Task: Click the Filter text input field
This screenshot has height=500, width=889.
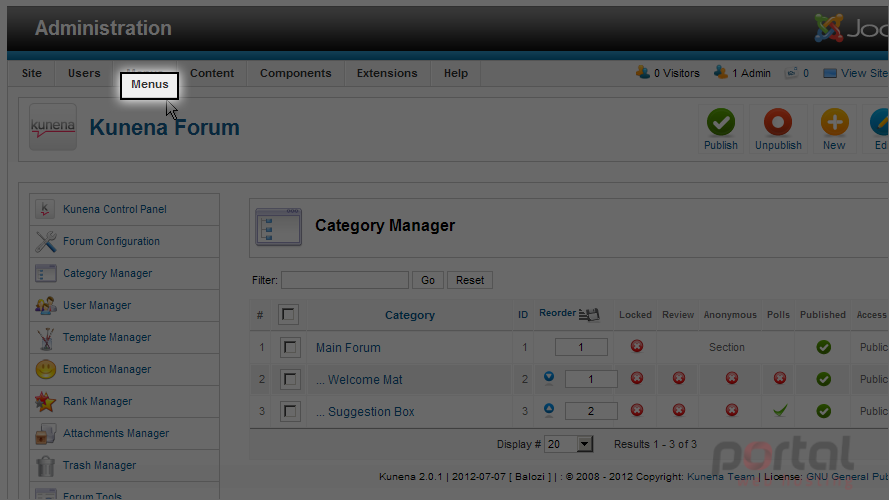Action: coord(345,280)
